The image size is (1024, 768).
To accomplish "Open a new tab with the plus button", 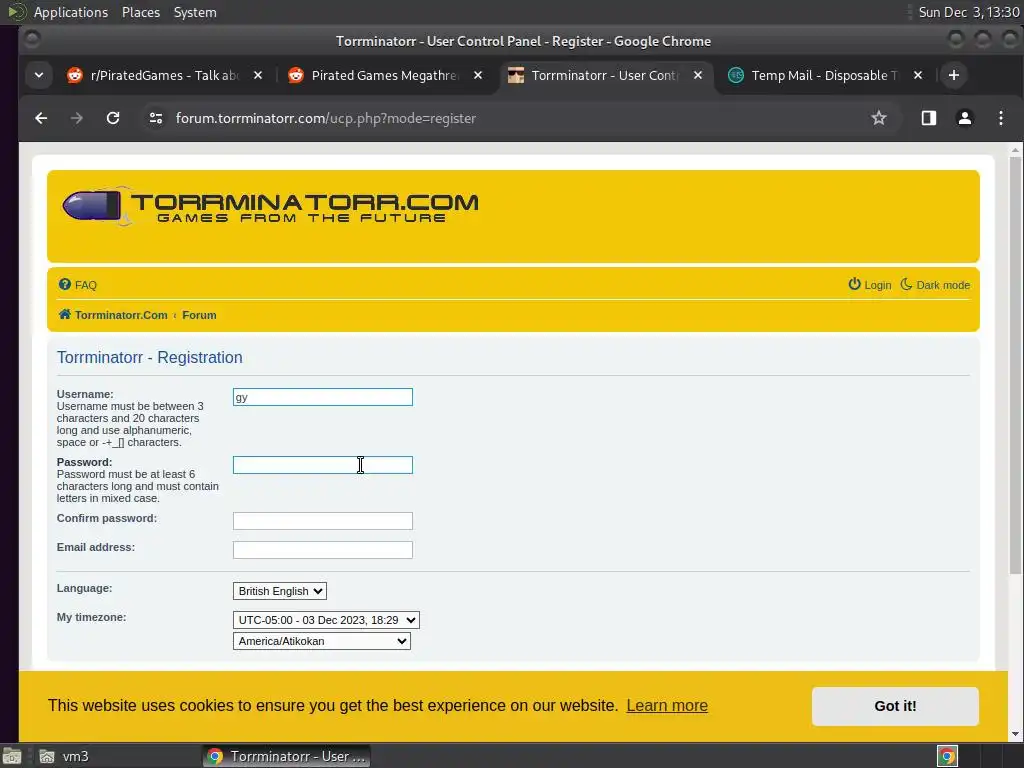I will [953, 75].
